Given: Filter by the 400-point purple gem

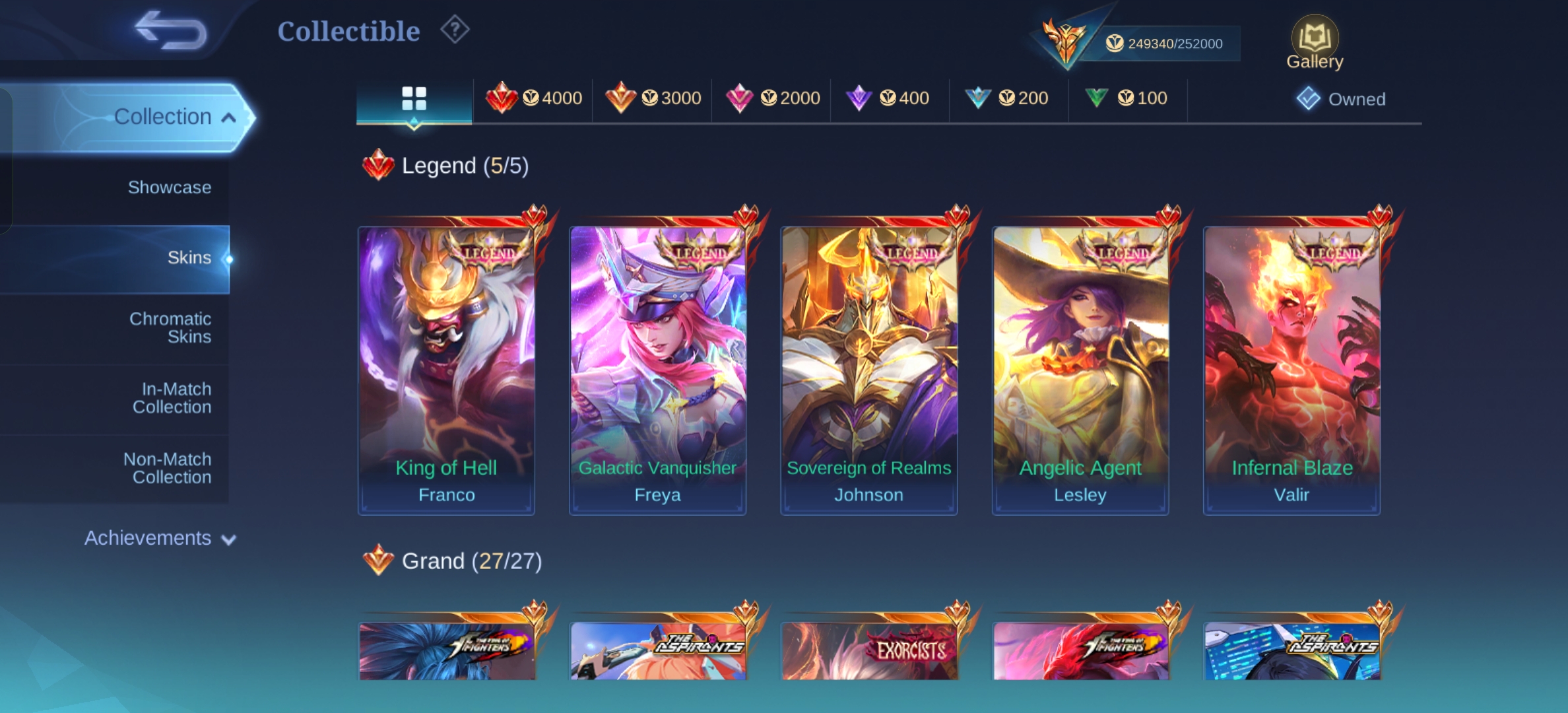Looking at the screenshot, I should (888, 98).
